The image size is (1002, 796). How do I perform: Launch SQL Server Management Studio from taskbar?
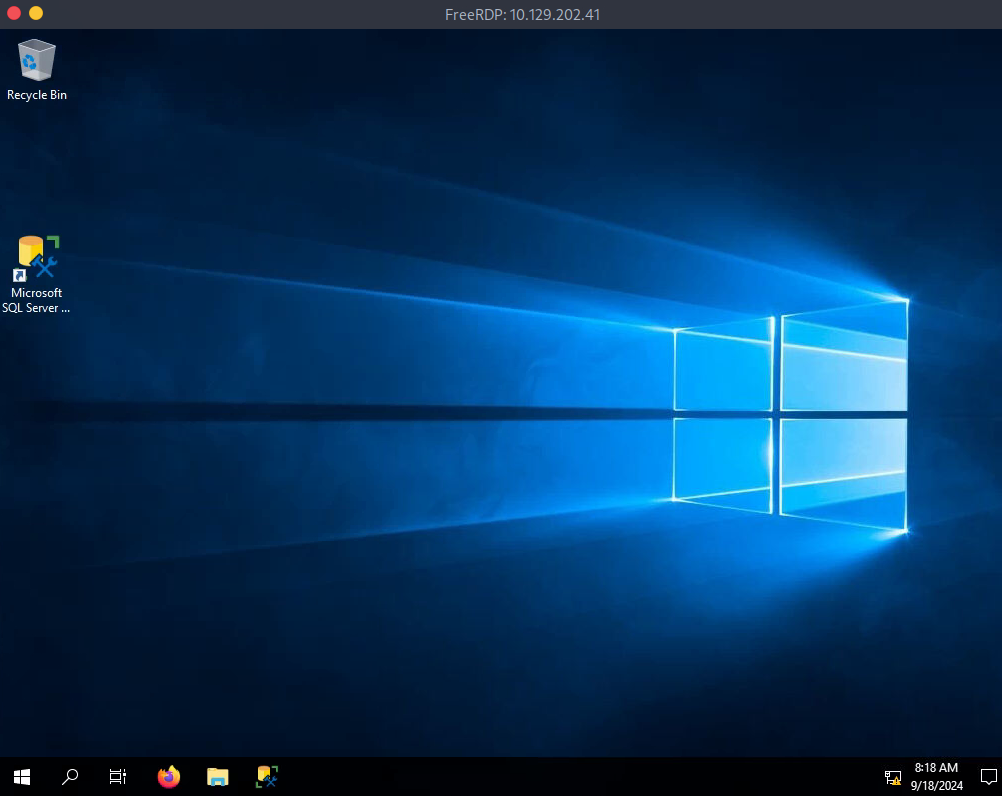coord(267,777)
